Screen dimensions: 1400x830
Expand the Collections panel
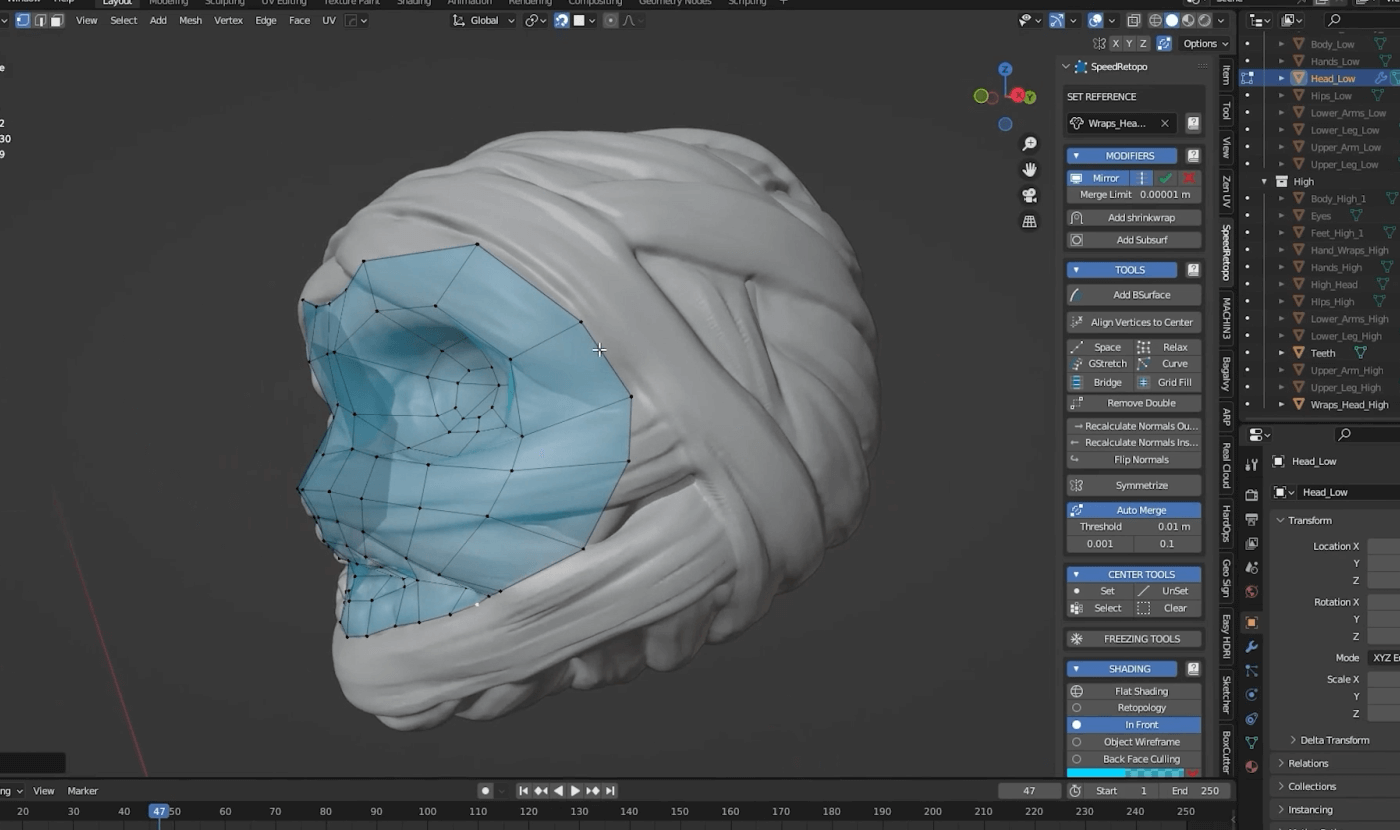click(x=1312, y=786)
